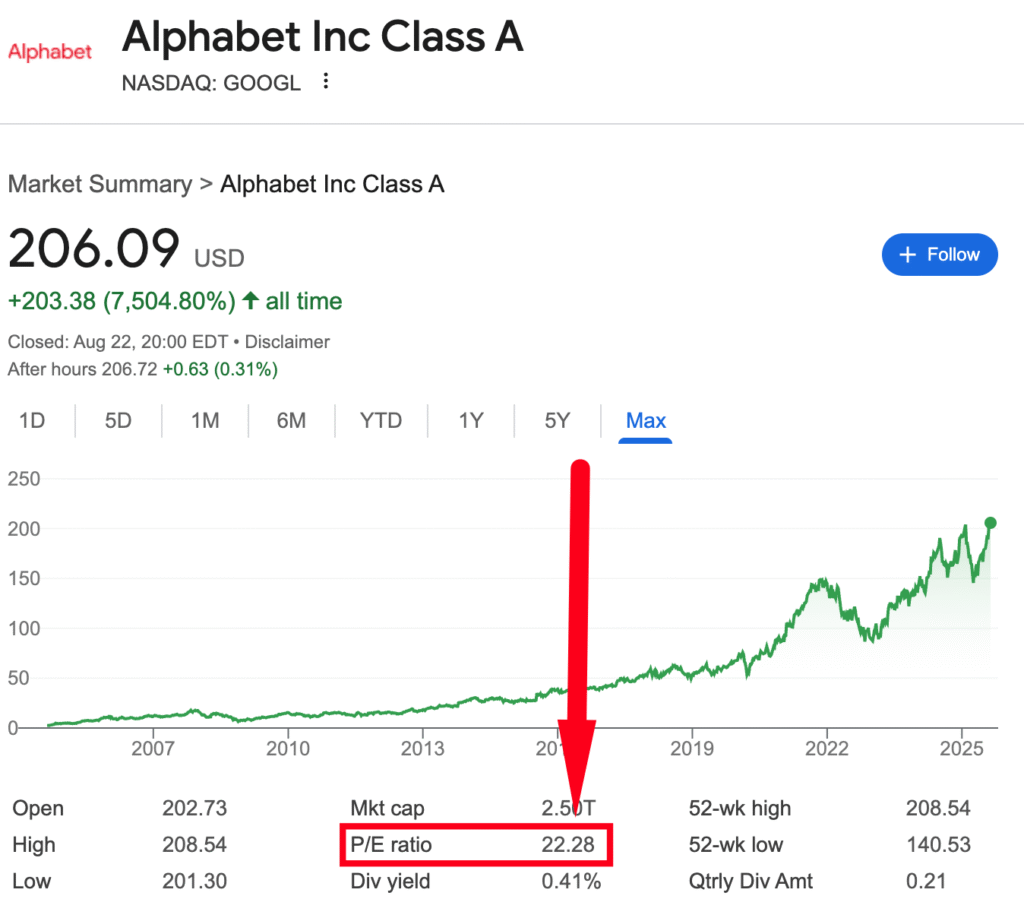Switch to the 6M chart range

tap(291, 420)
